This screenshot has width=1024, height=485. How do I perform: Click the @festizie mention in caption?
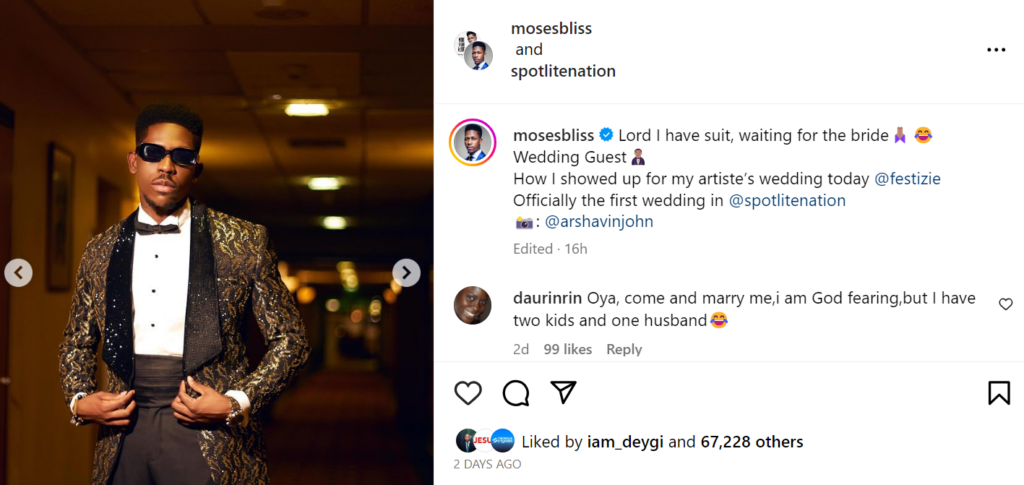coord(907,179)
